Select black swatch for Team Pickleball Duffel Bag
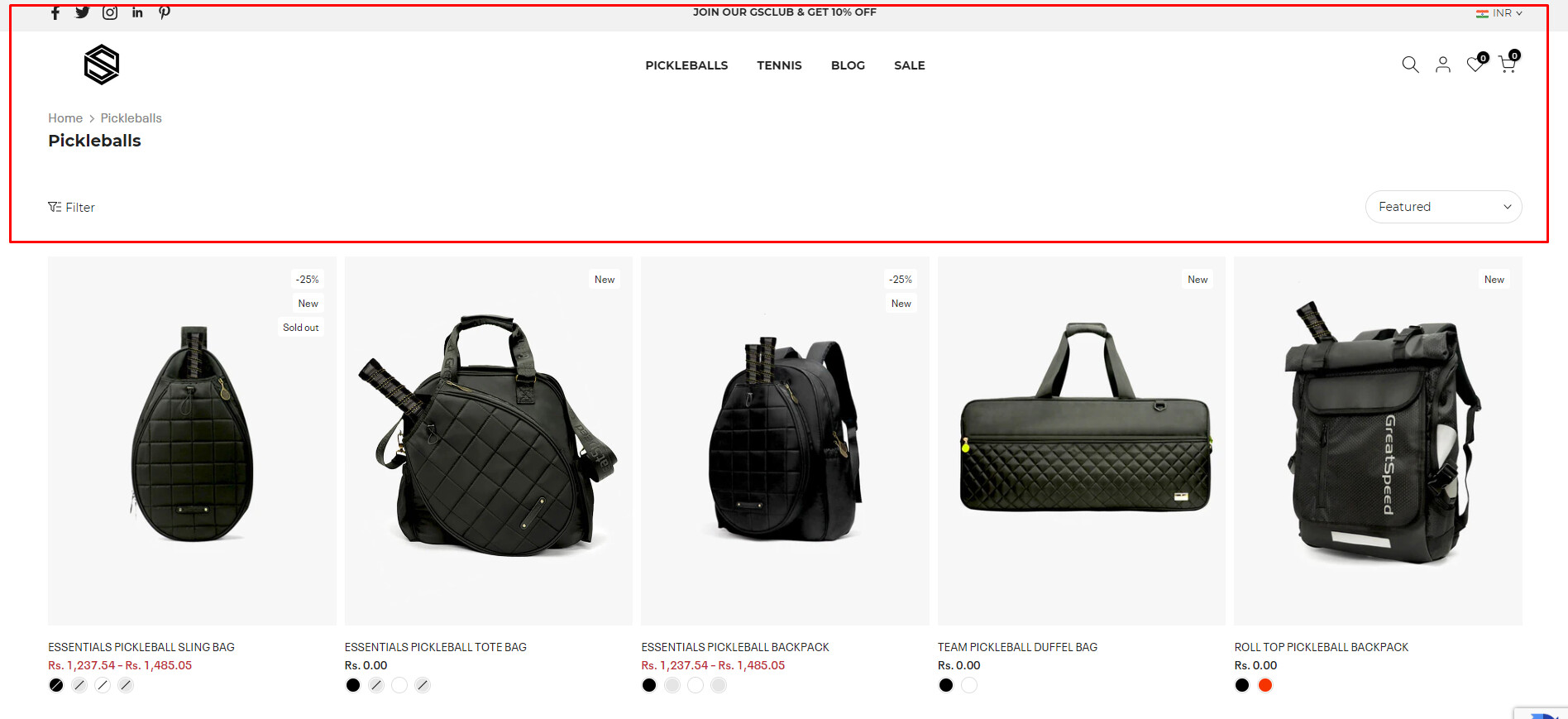The image size is (1568, 719). tap(945, 685)
